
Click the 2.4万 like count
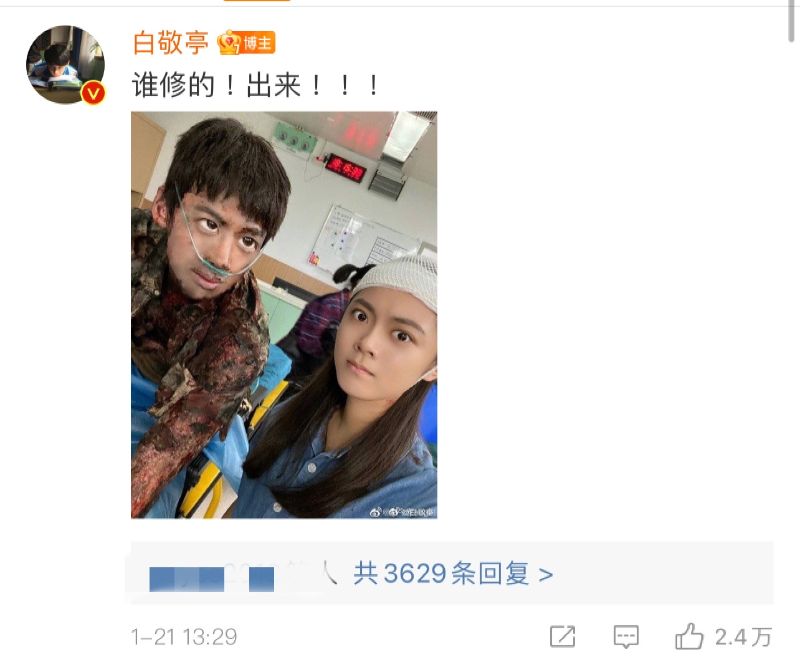coord(743,637)
